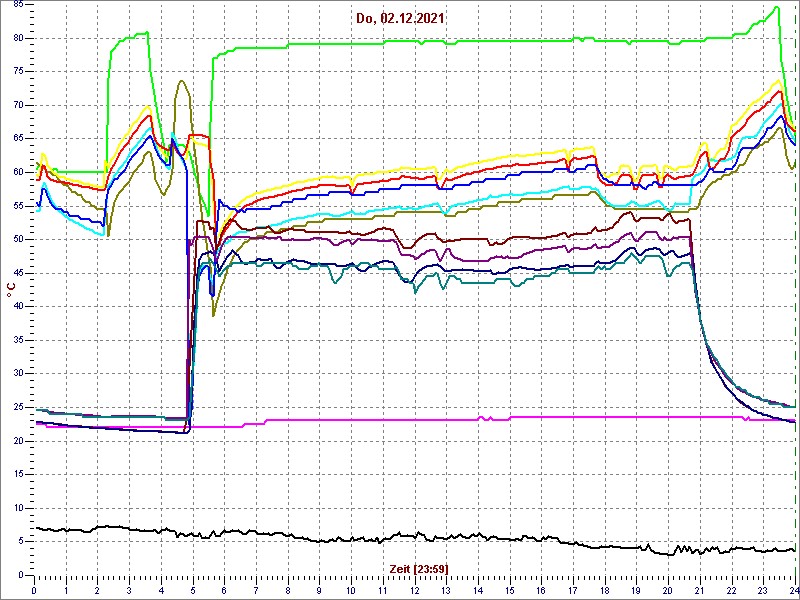The height and width of the screenshot is (600, 800).
Task: Select the 85 value on the temperature axis
Action: (x=19, y=5)
